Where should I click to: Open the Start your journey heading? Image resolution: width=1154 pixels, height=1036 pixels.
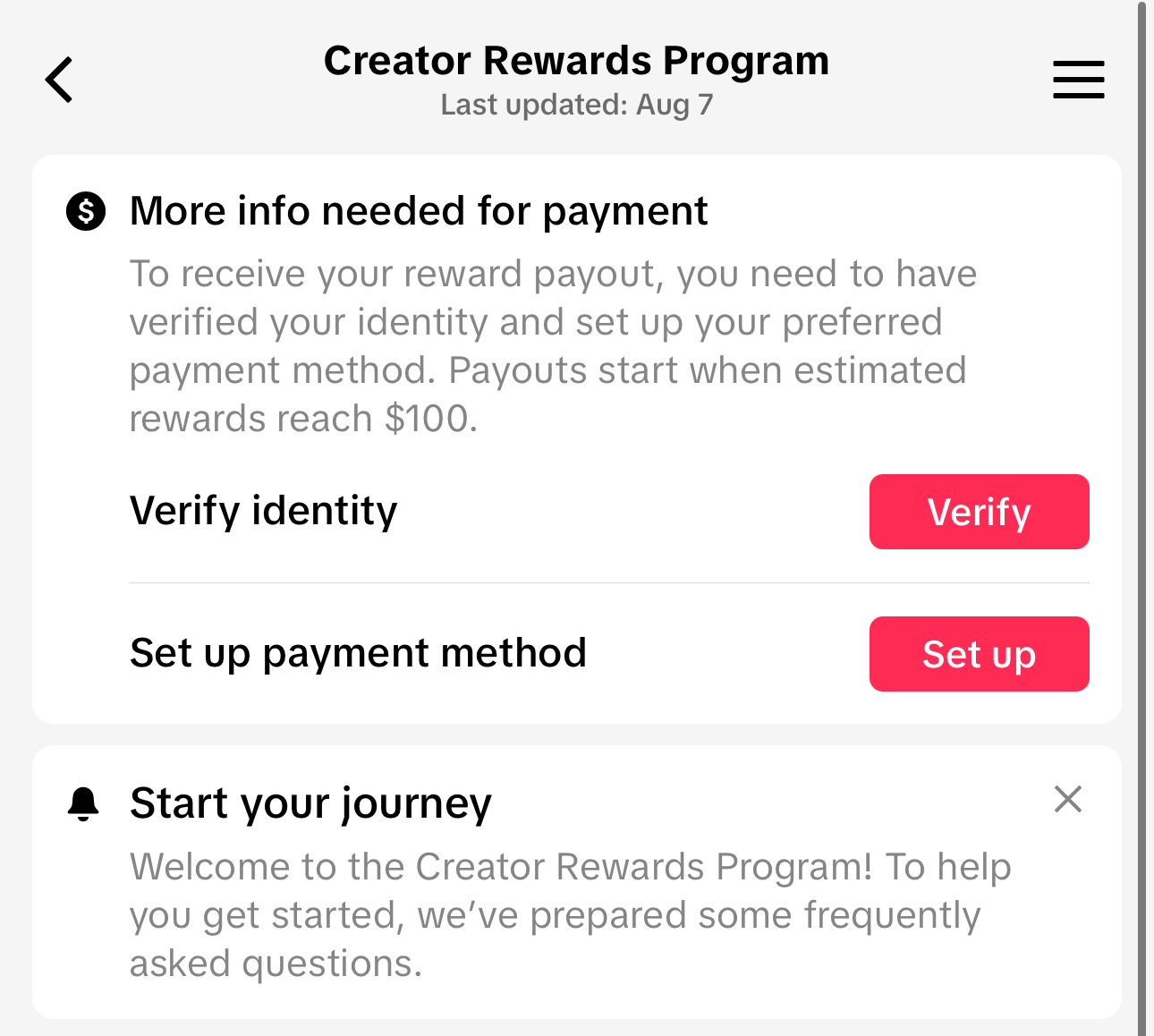click(310, 803)
